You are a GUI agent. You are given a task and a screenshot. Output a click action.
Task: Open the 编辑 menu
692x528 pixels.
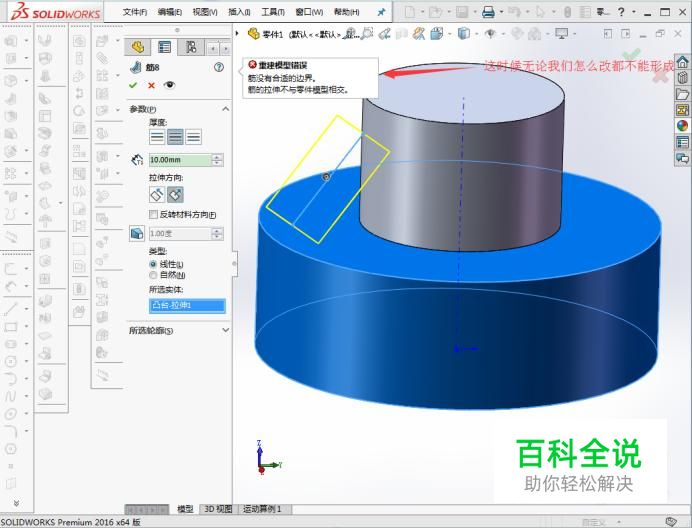[170, 12]
